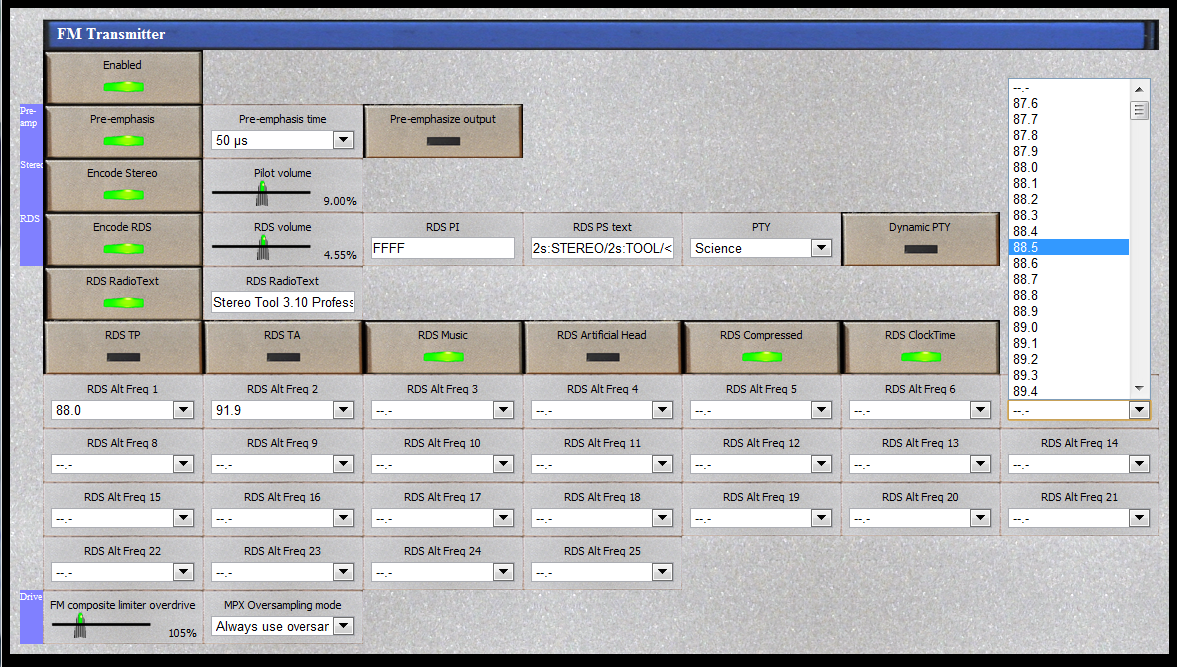Toggle RDS ClockTime
The width and height of the screenshot is (1177, 667).
click(x=920, y=347)
